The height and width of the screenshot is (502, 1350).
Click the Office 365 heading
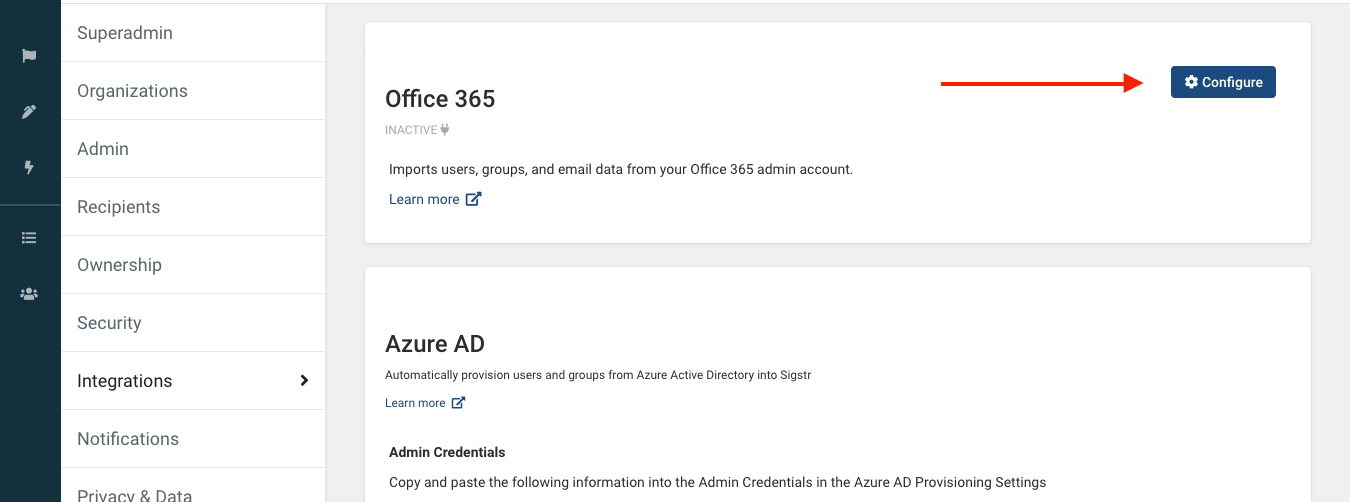(x=440, y=99)
